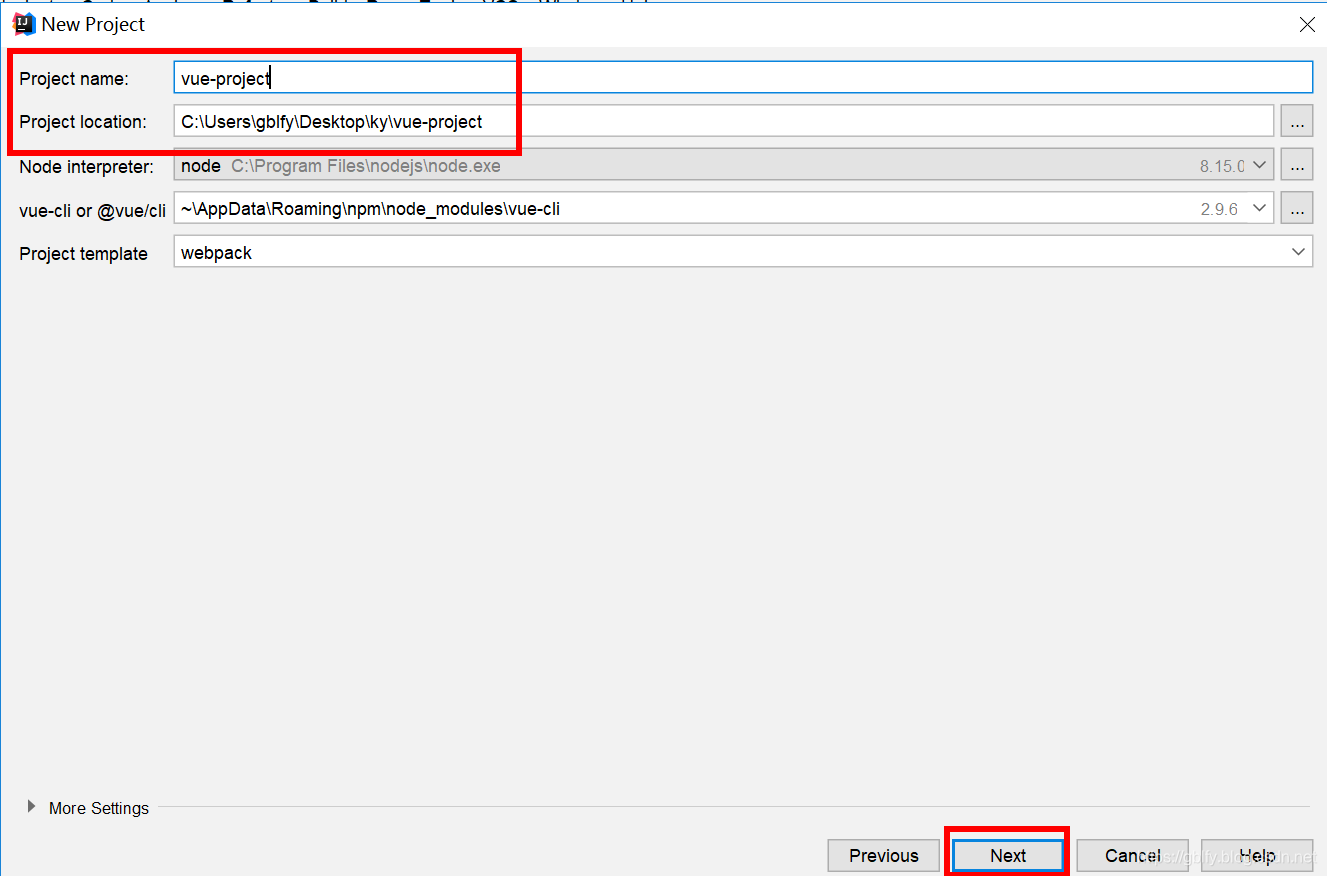
Task: Click the node version 8.15.0 text
Action: (x=1221, y=166)
